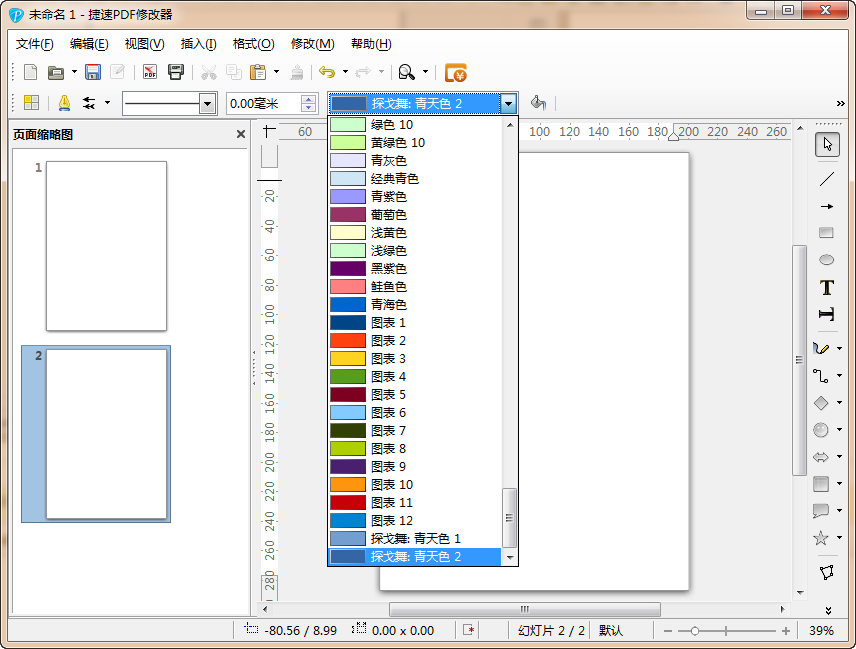The image size is (856, 649).
Task: Click the Undo arrow icon
Action: pos(326,72)
